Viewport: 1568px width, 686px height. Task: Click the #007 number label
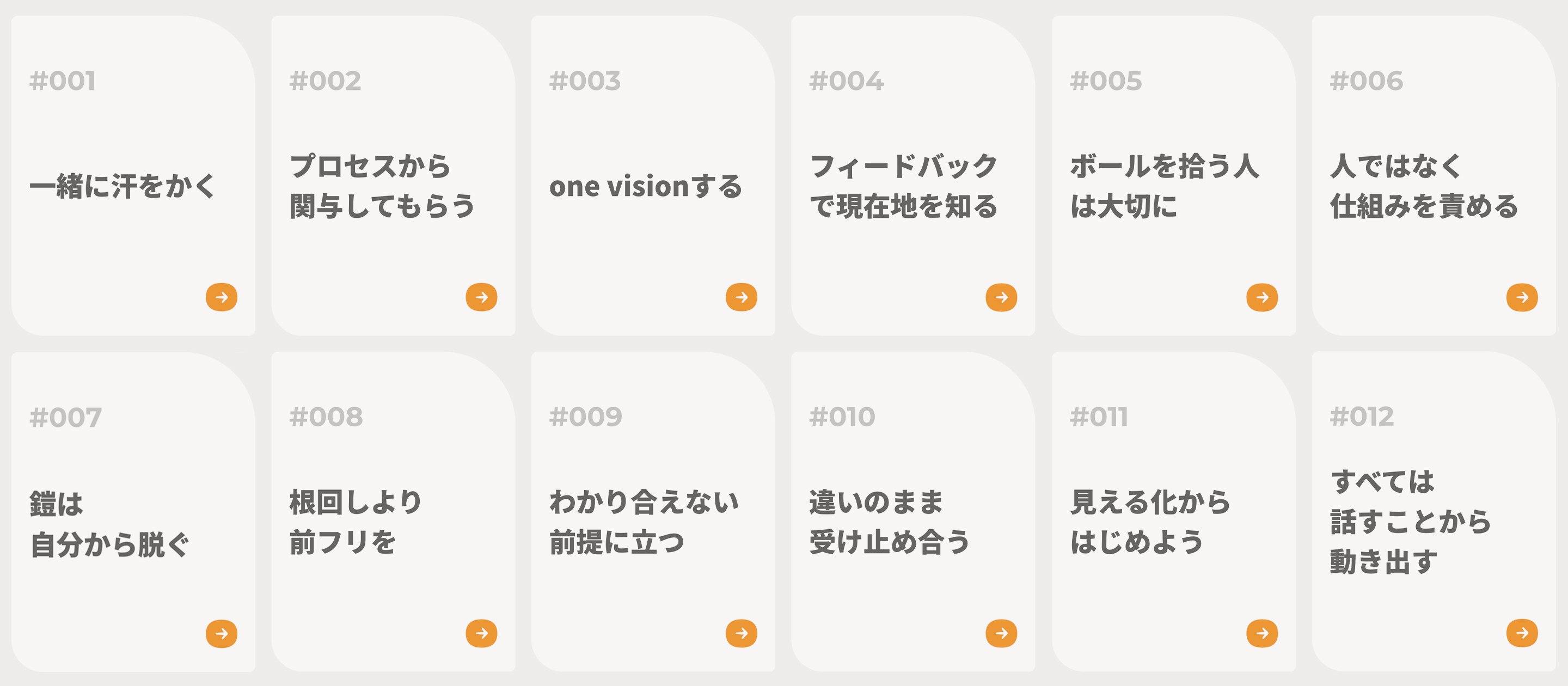click(x=66, y=416)
